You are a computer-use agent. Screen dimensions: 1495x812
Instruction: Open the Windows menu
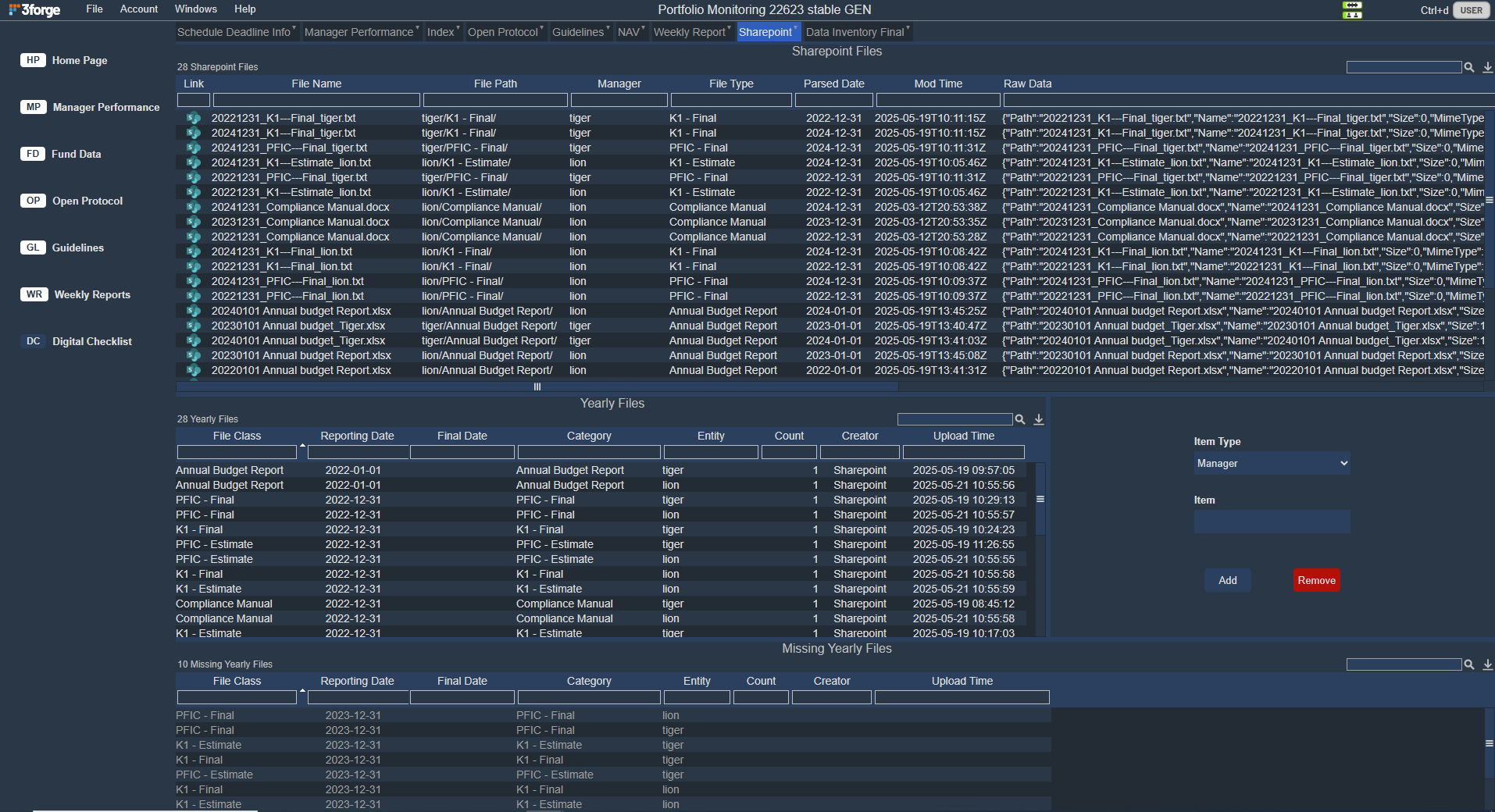click(x=195, y=9)
